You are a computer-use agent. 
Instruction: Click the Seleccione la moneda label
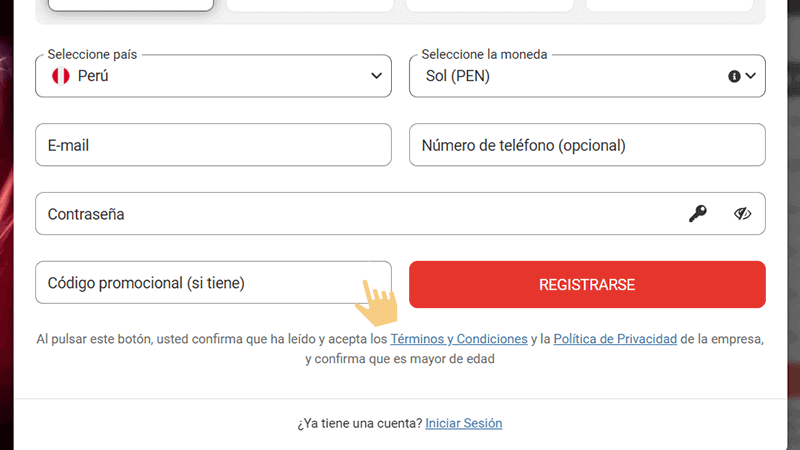(484, 54)
